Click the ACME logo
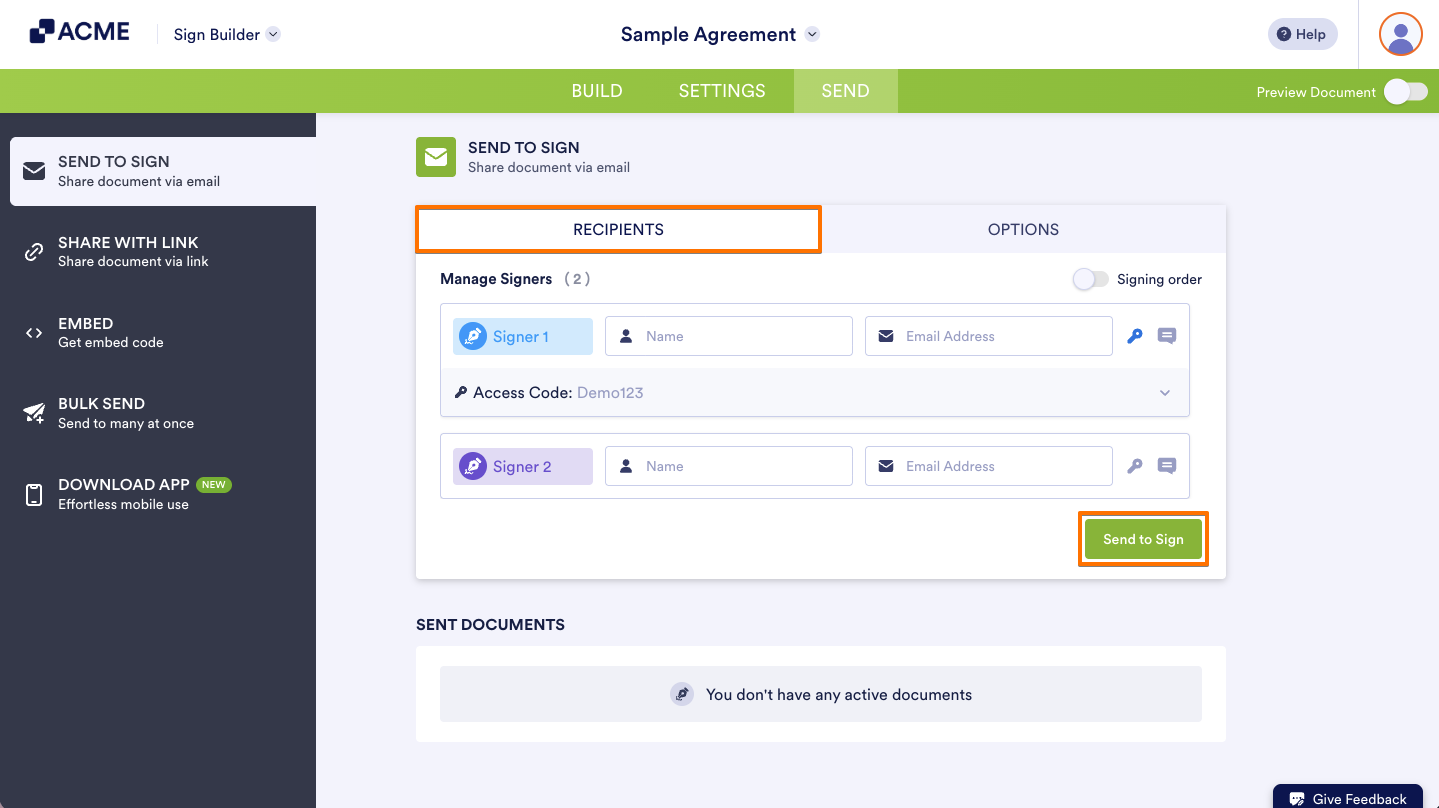 [x=80, y=32]
